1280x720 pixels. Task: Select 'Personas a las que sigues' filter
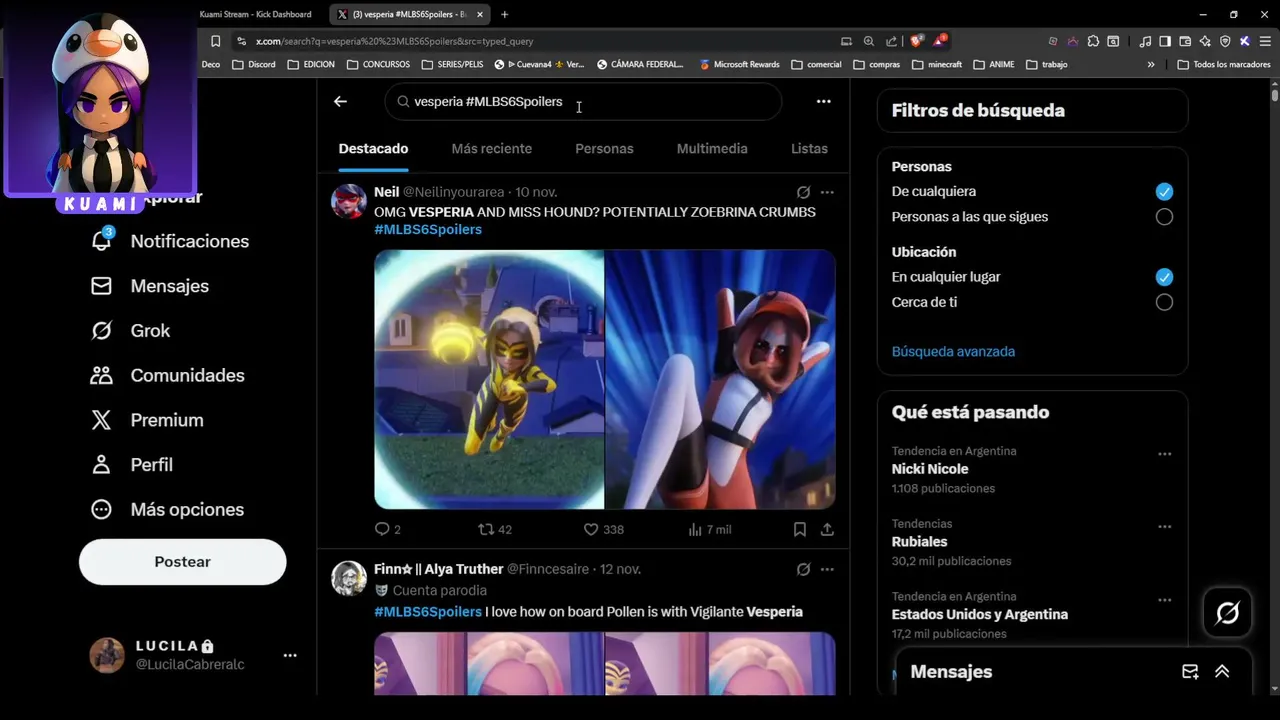[x=1164, y=217]
